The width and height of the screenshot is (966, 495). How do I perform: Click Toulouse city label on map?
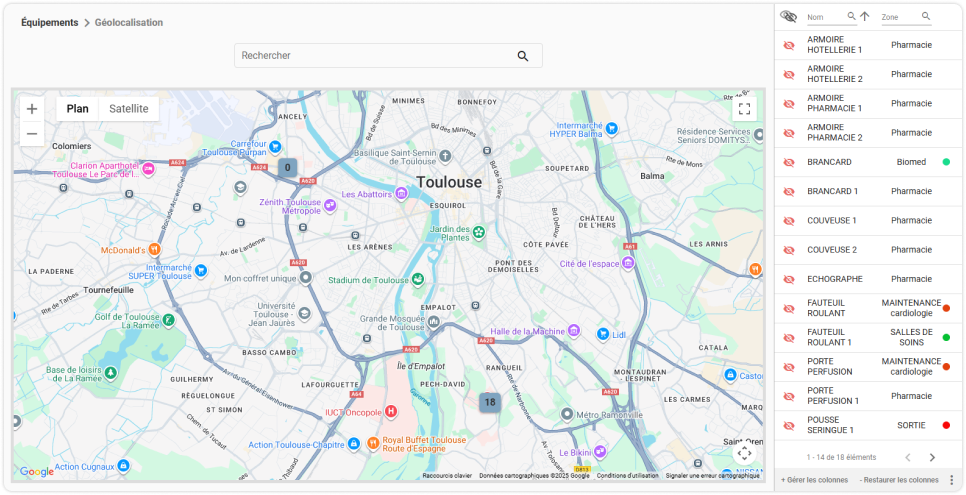click(x=448, y=182)
